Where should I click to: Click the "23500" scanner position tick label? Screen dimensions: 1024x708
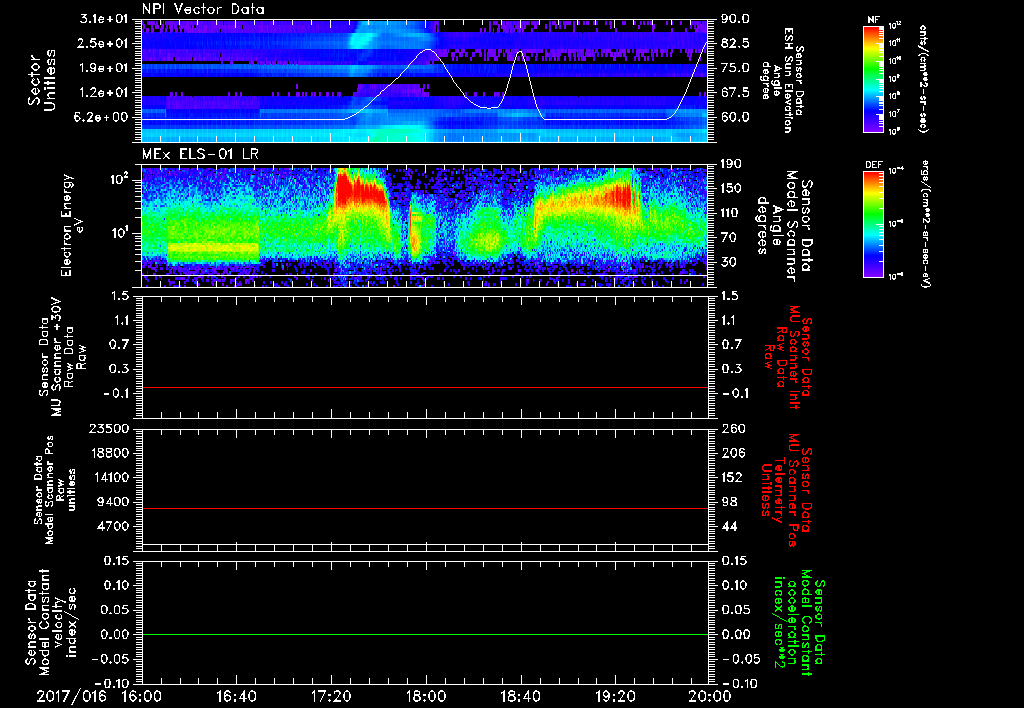pos(110,428)
